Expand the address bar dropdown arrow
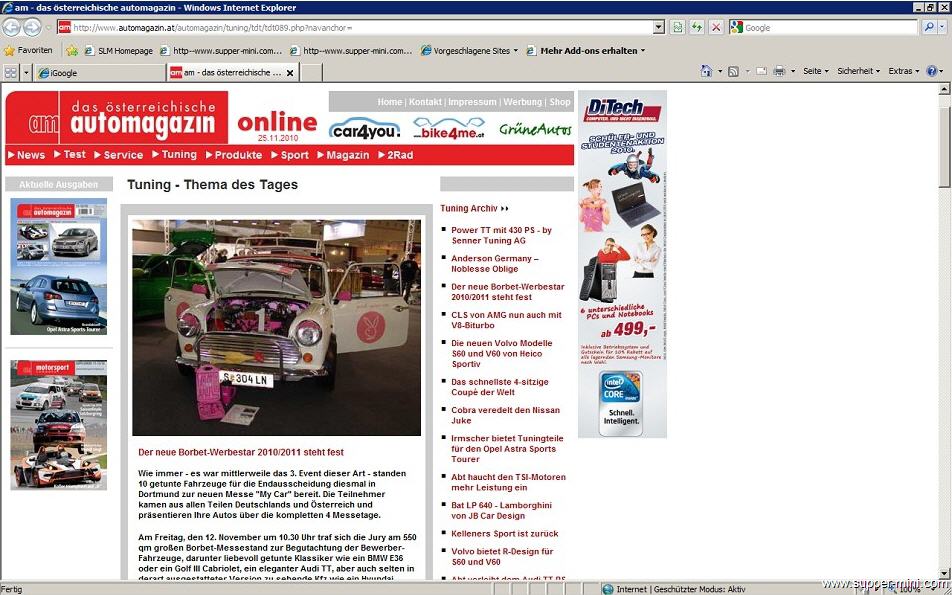This screenshot has height=595, width=952. 658,27
